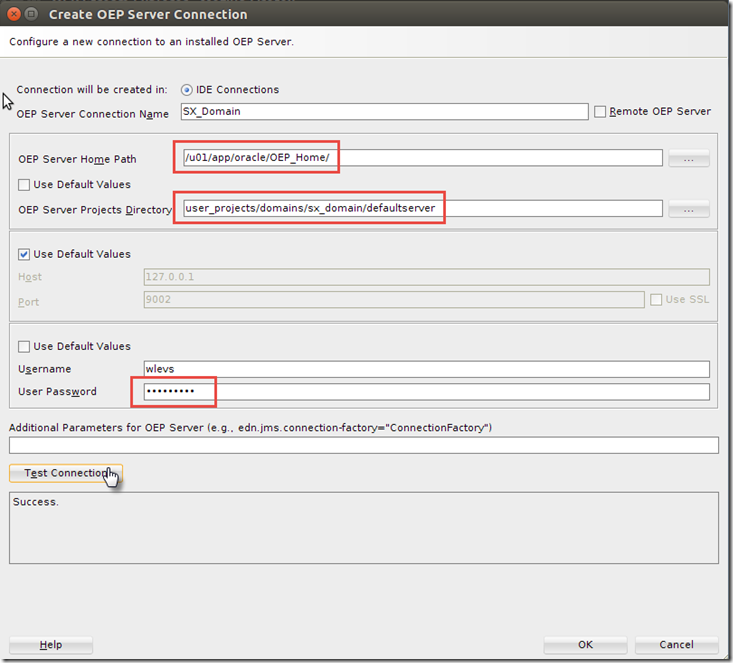Open browse button for Projects Directory
Image resolution: width=733 pixels, height=663 pixels.
687,210
